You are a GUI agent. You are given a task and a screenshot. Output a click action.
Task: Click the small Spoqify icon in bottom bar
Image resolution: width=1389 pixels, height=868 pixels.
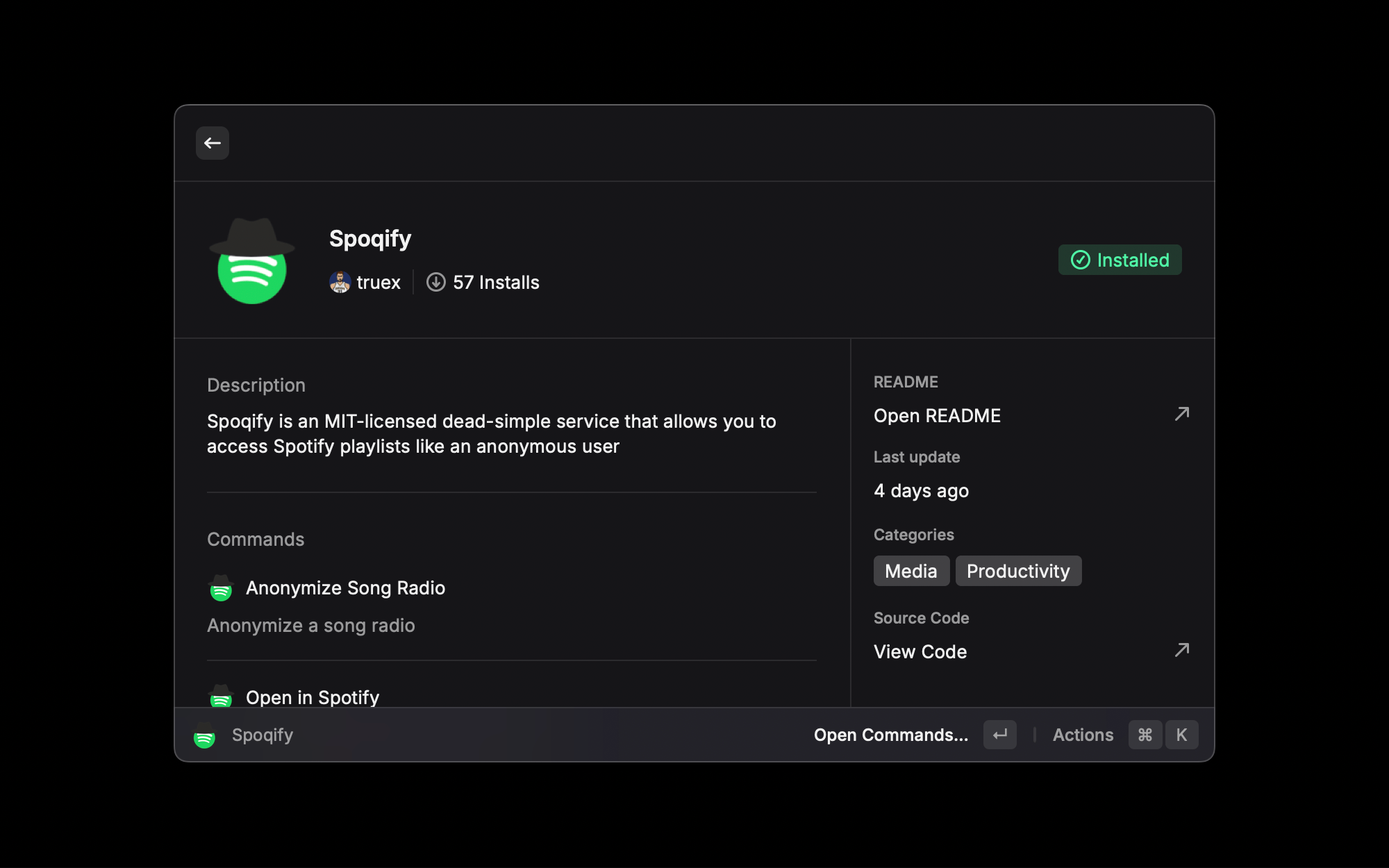click(x=204, y=735)
